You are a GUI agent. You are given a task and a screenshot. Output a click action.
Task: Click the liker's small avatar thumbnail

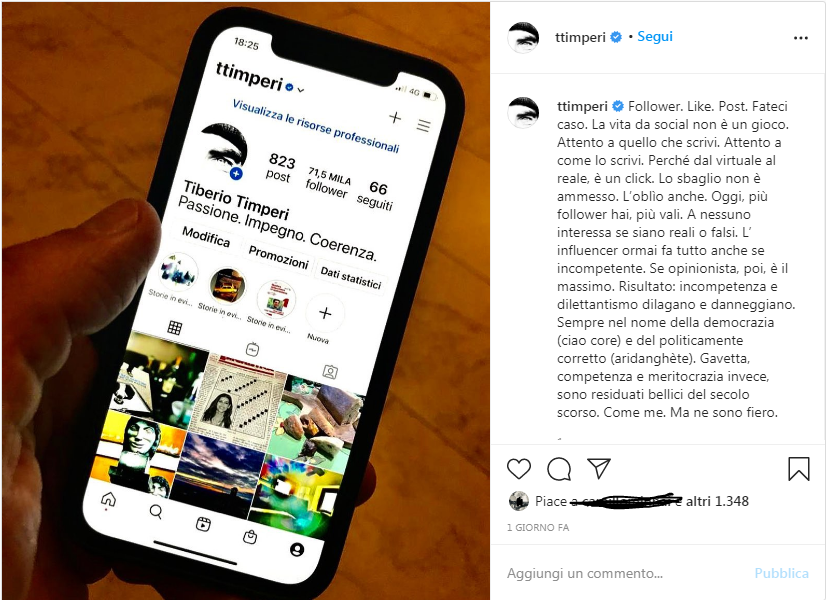518,501
